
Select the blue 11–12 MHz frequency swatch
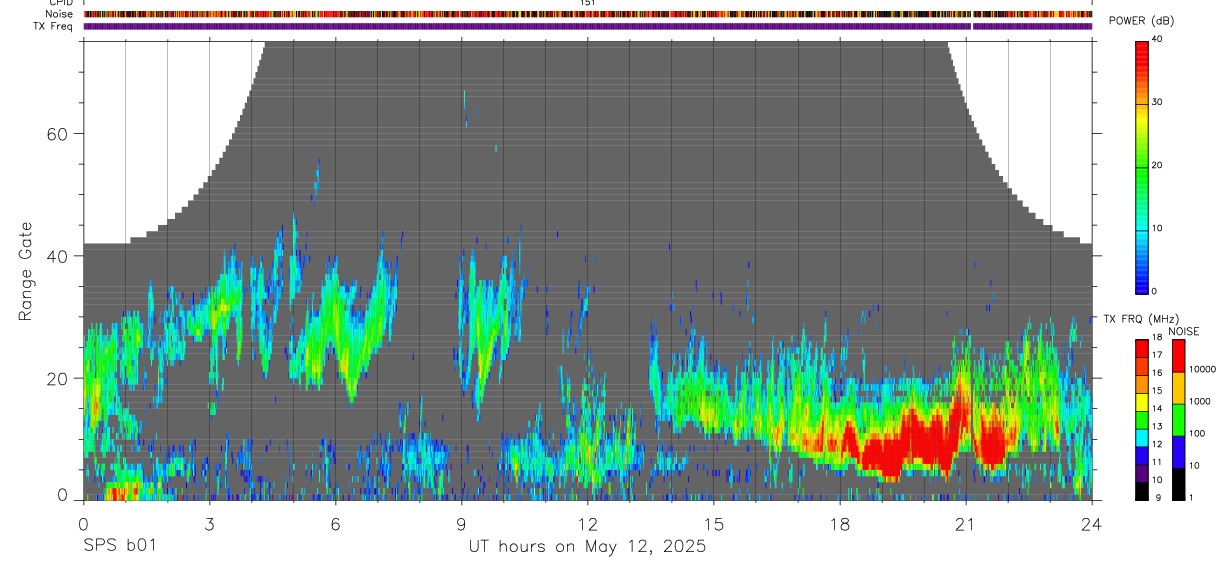click(x=1142, y=456)
